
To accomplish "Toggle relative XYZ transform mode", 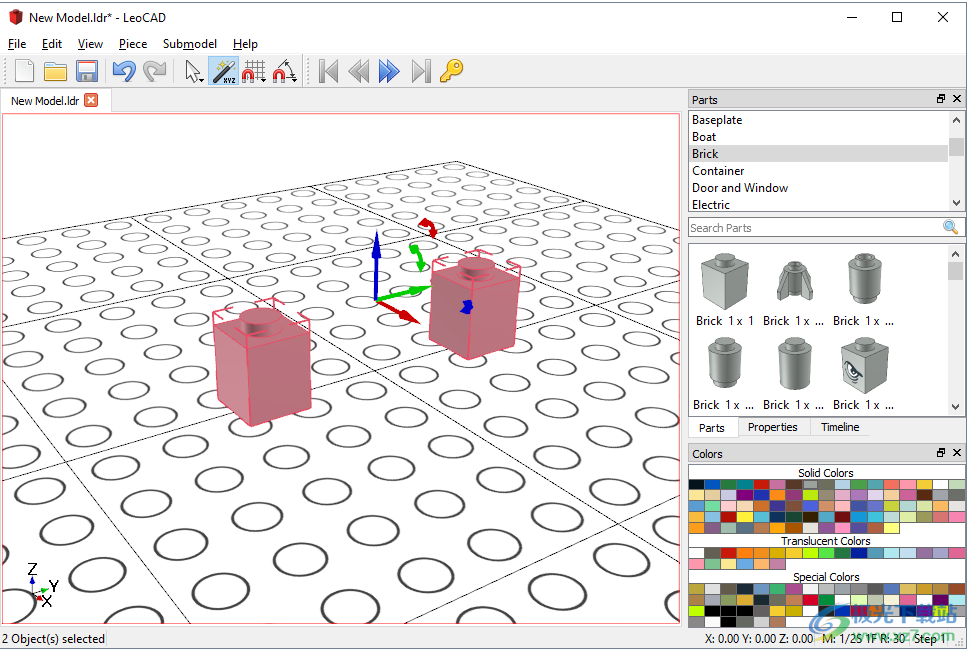I will point(223,71).
